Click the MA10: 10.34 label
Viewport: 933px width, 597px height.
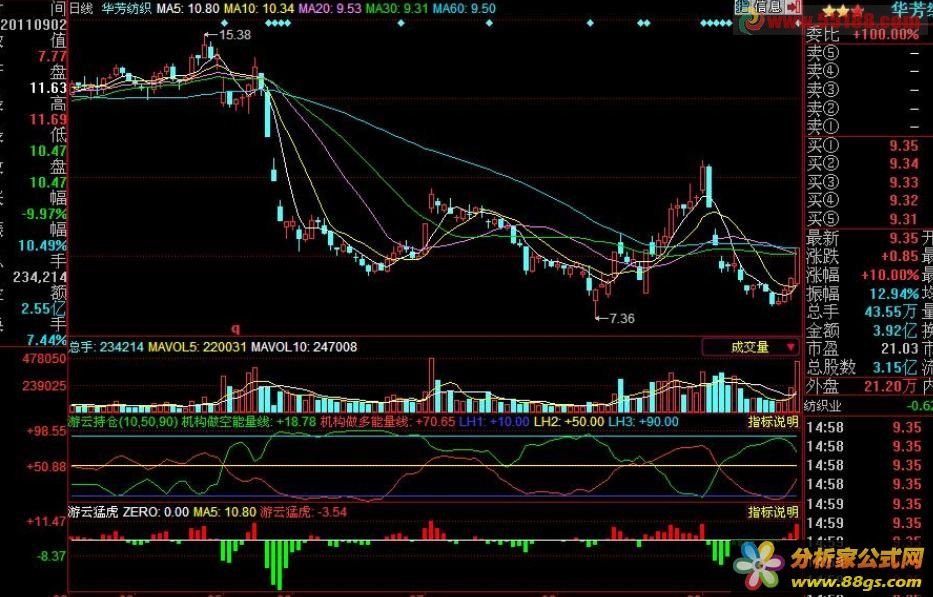(x=259, y=8)
